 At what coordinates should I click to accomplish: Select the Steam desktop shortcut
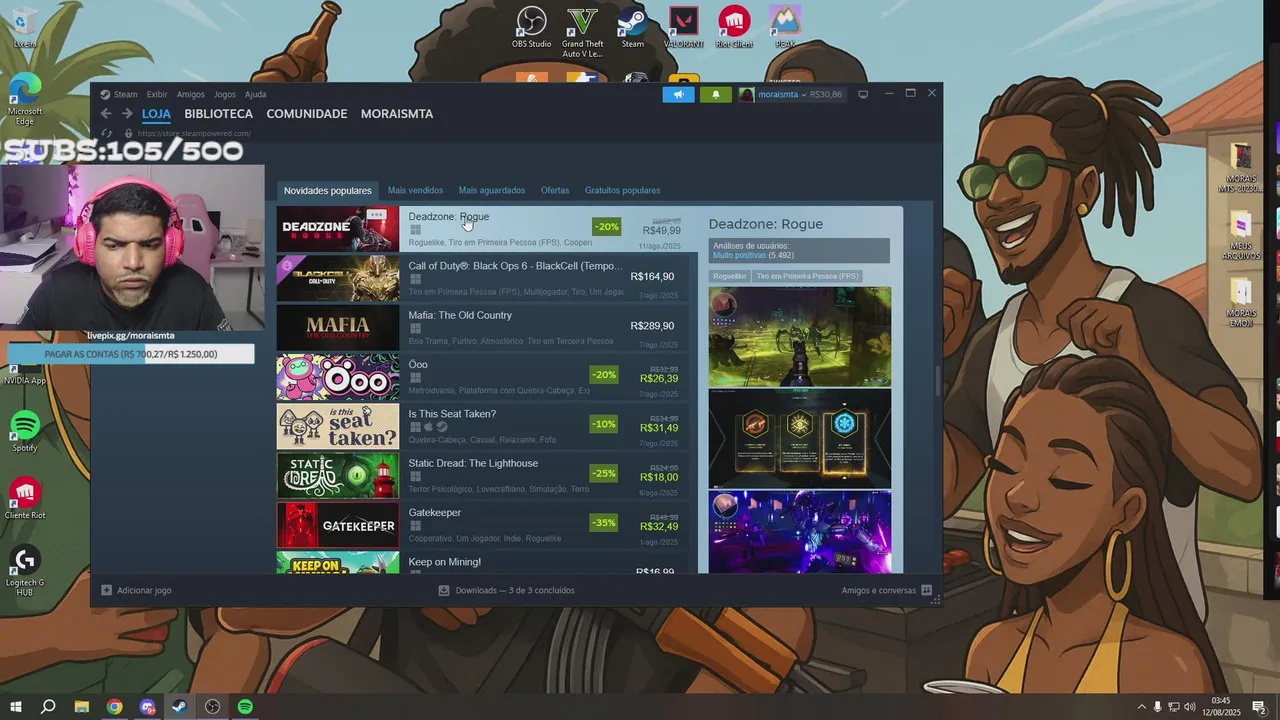[x=632, y=27]
